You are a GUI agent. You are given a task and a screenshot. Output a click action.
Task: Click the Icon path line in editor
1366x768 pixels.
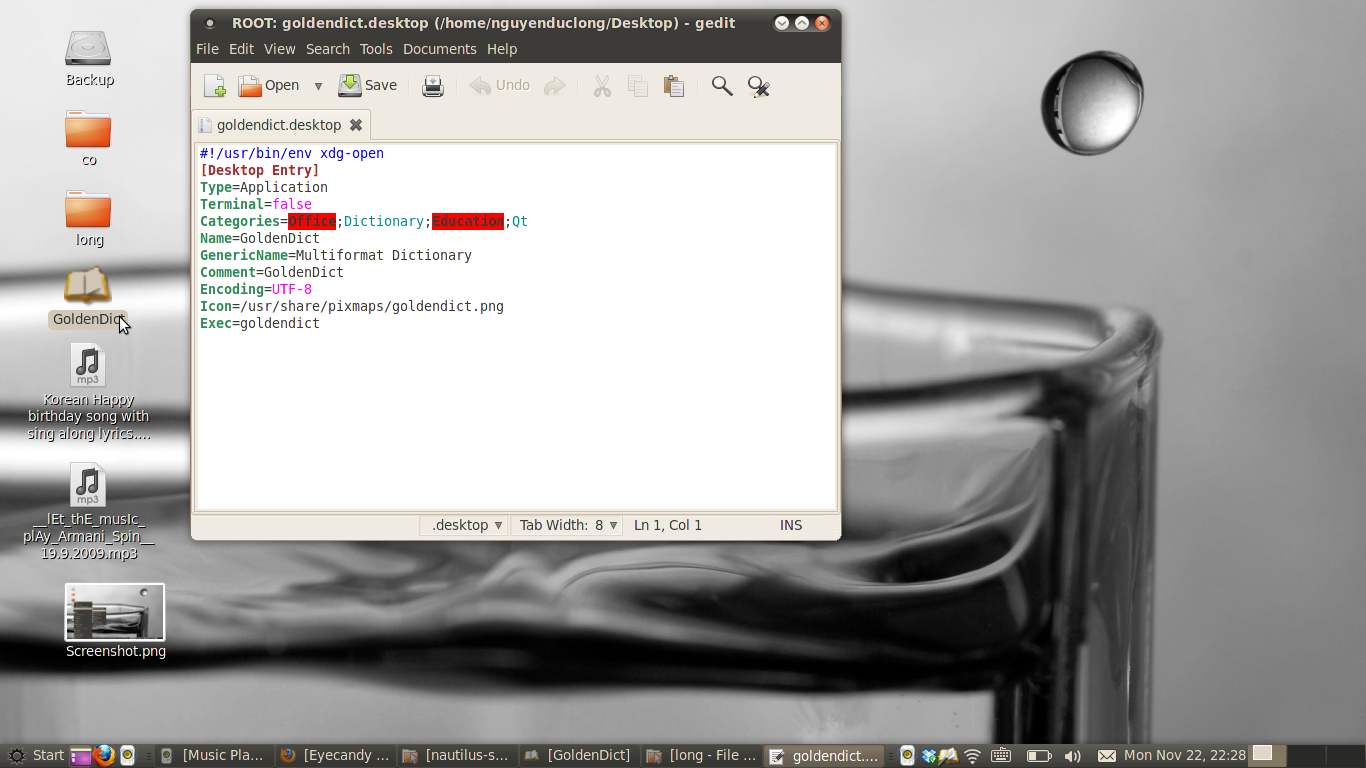click(352, 306)
